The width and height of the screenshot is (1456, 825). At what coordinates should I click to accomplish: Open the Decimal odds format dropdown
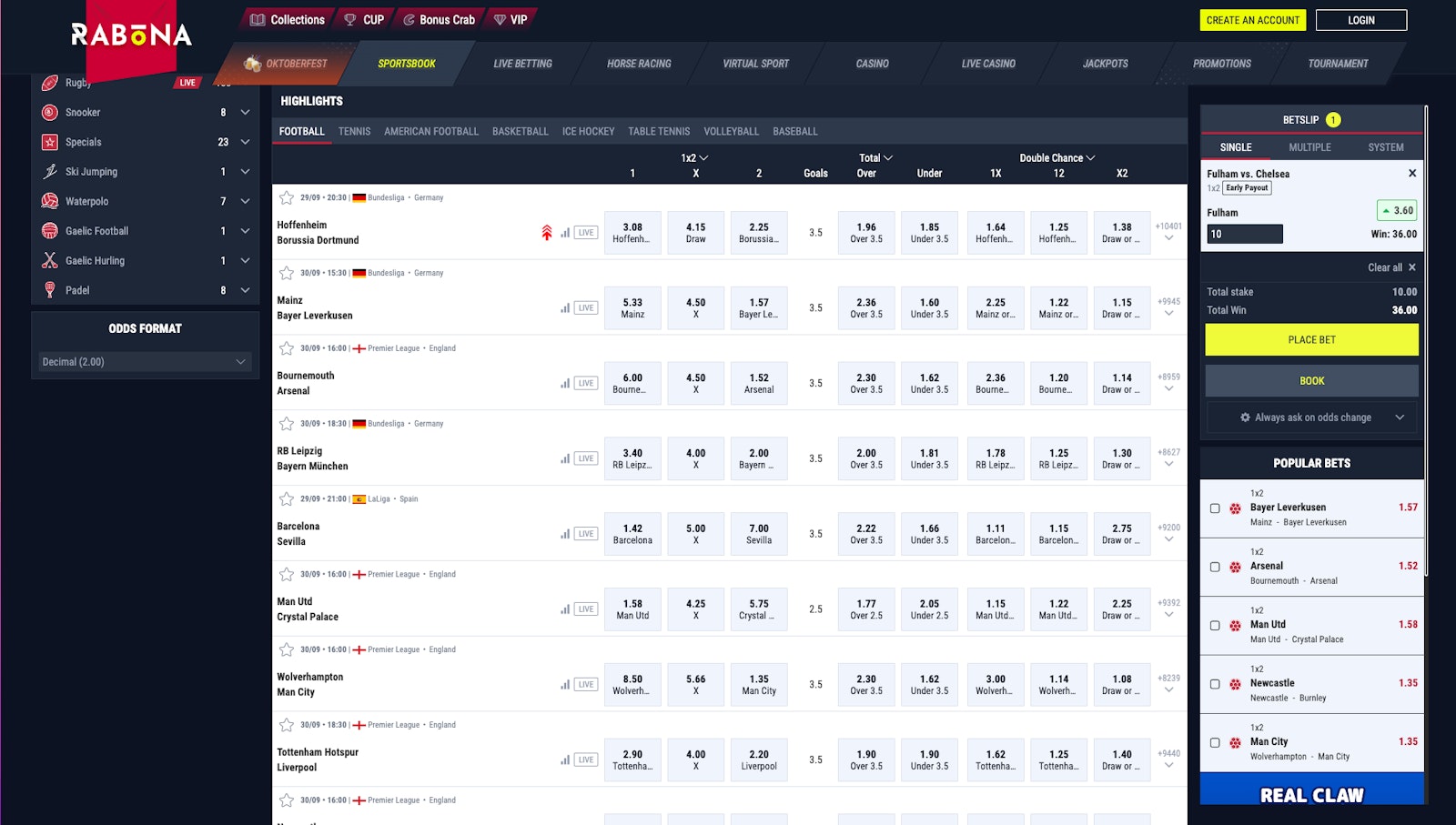coord(145,362)
